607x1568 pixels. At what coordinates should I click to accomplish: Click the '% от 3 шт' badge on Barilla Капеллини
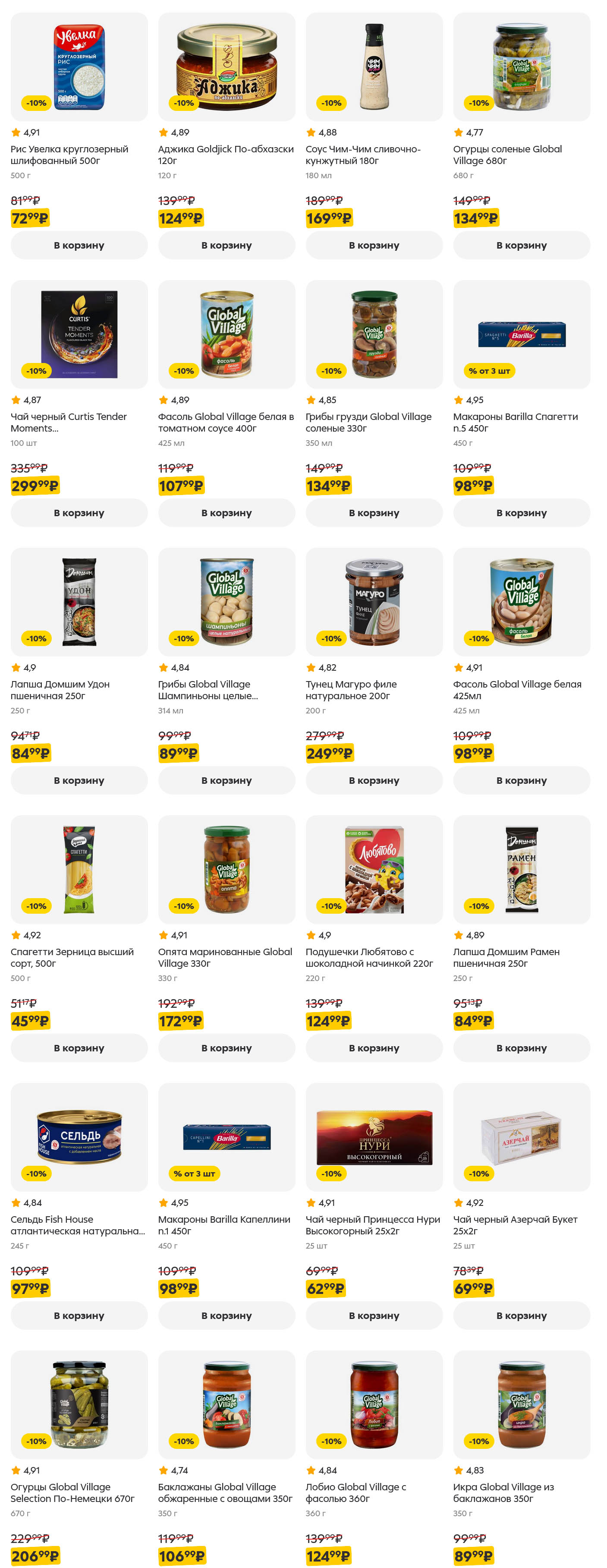click(194, 1174)
